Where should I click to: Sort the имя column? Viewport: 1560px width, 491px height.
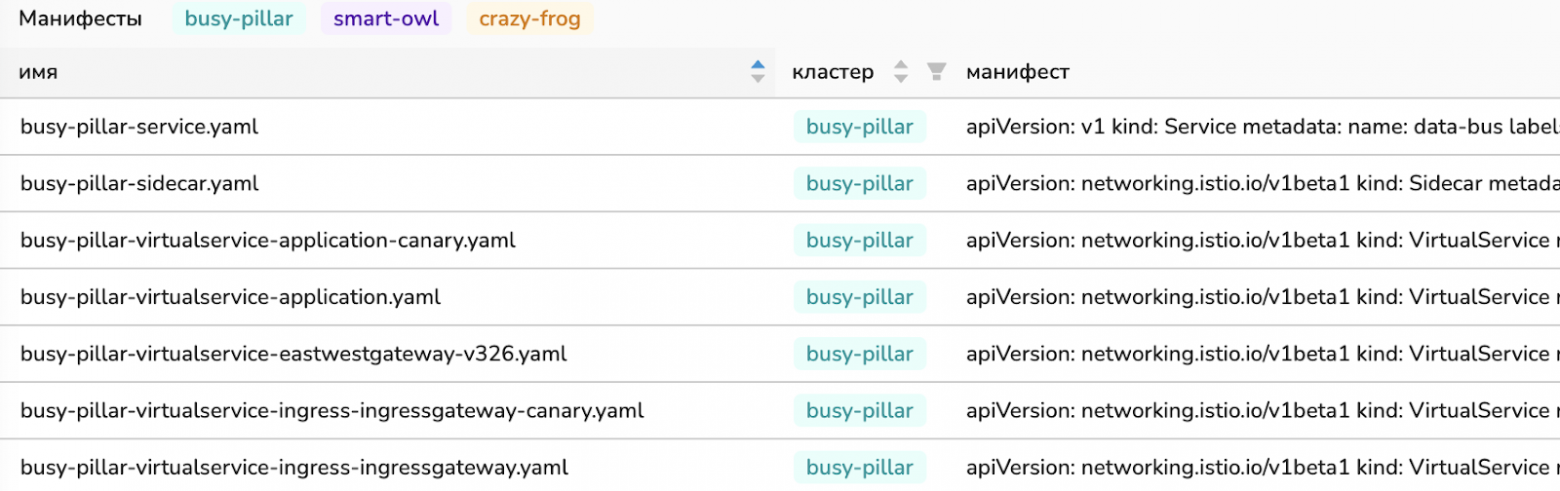point(757,71)
